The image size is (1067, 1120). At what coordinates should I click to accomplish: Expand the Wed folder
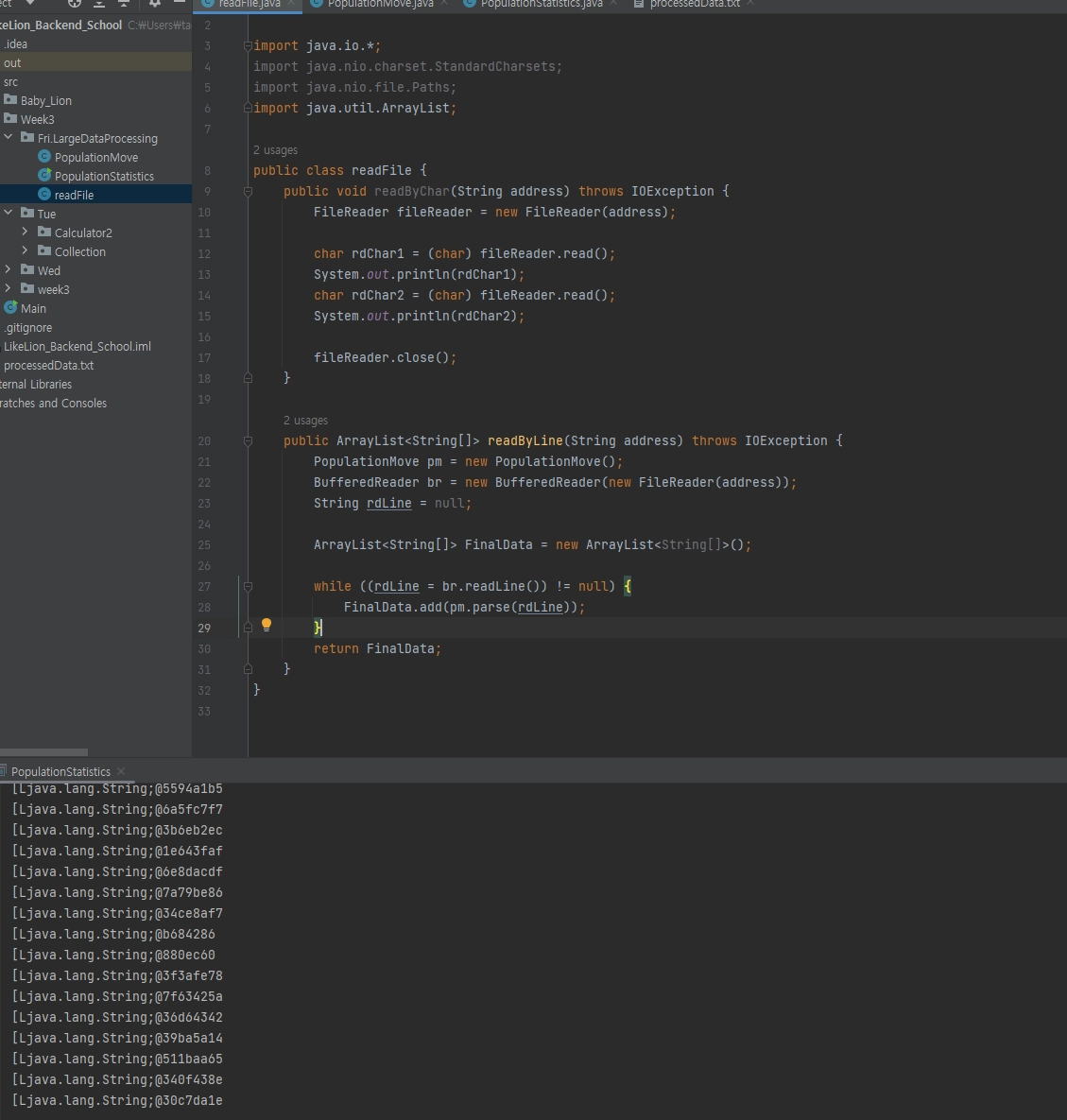click(9, 270)
